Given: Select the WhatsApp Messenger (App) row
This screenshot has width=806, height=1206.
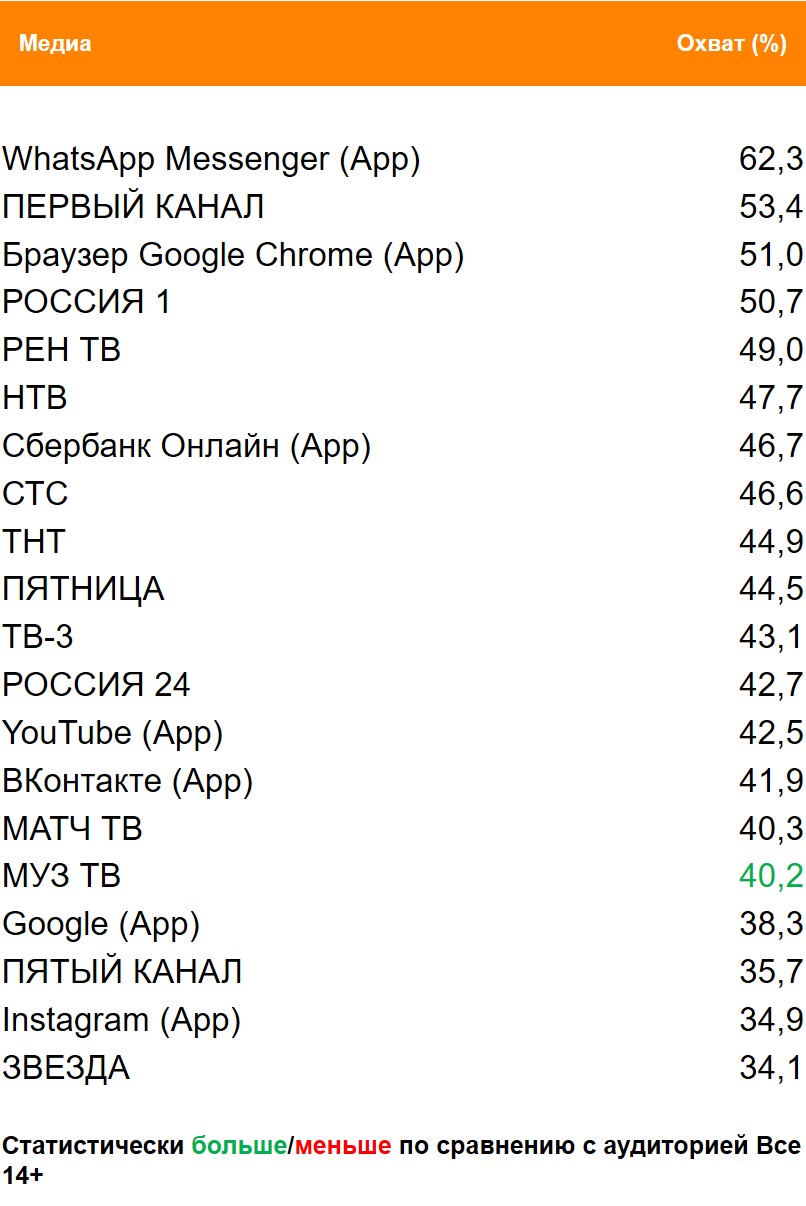Looking at the screenshot, I should 211,159.
